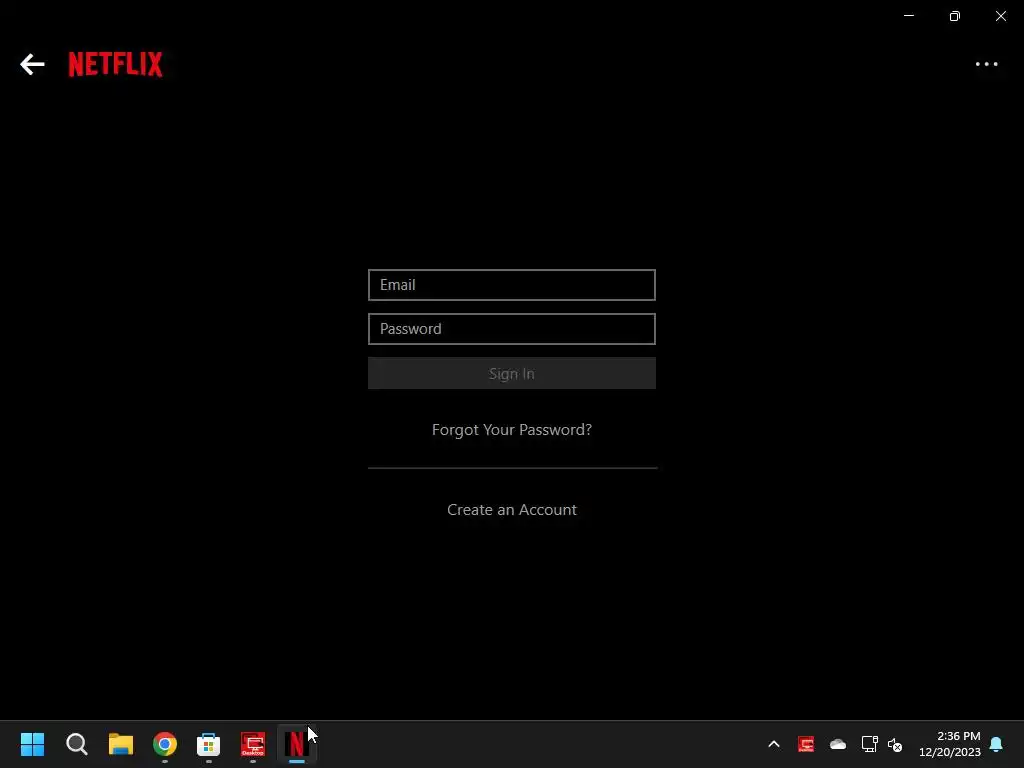Click the muted volume tray icon
The image size is (1024, 768).
click(895, 744)
